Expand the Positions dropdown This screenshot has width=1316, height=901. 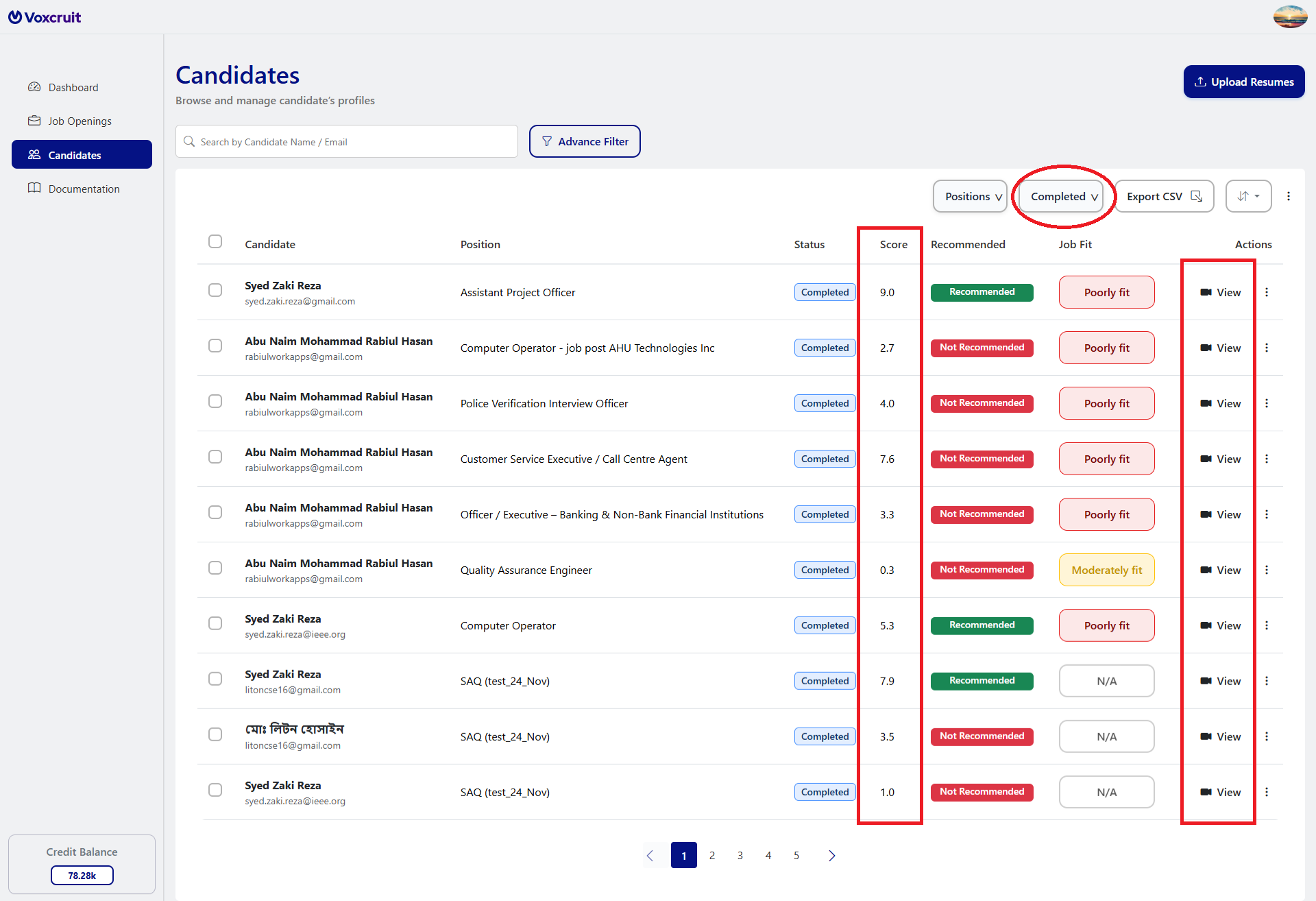[x=970, y=196]
